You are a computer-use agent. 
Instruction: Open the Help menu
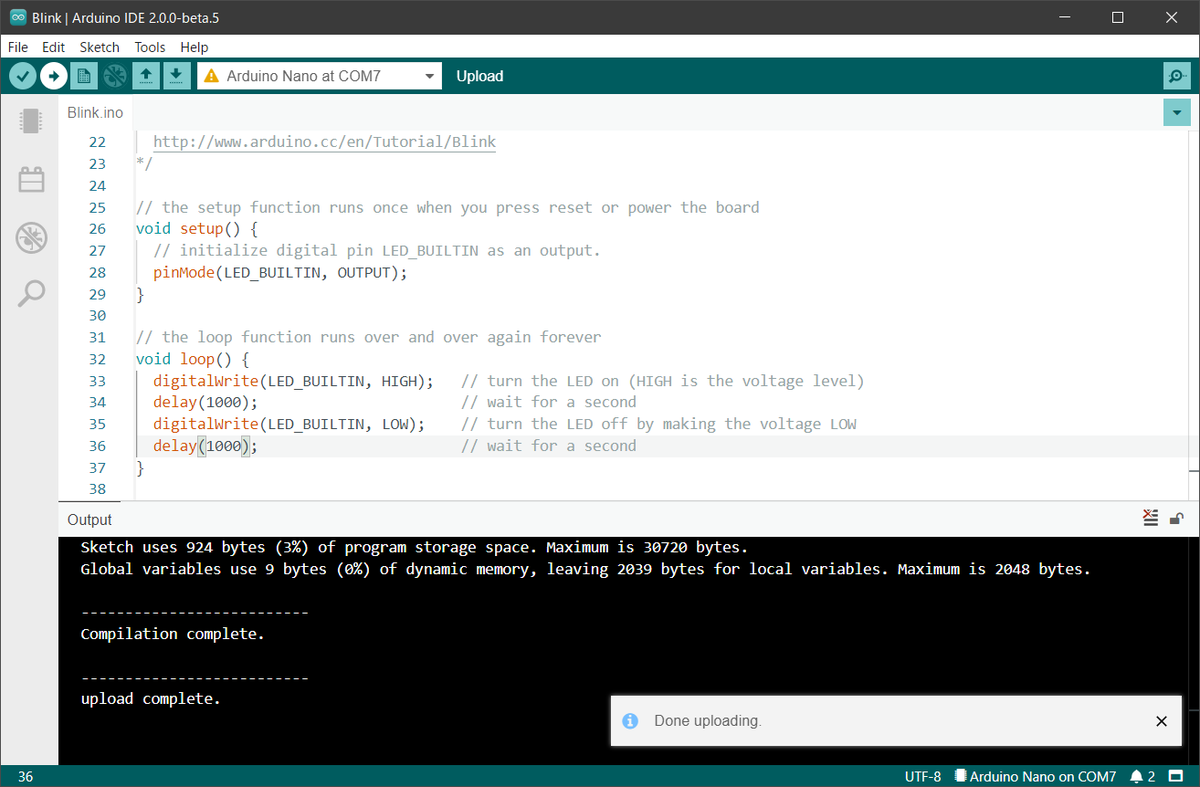coord(194,47)
